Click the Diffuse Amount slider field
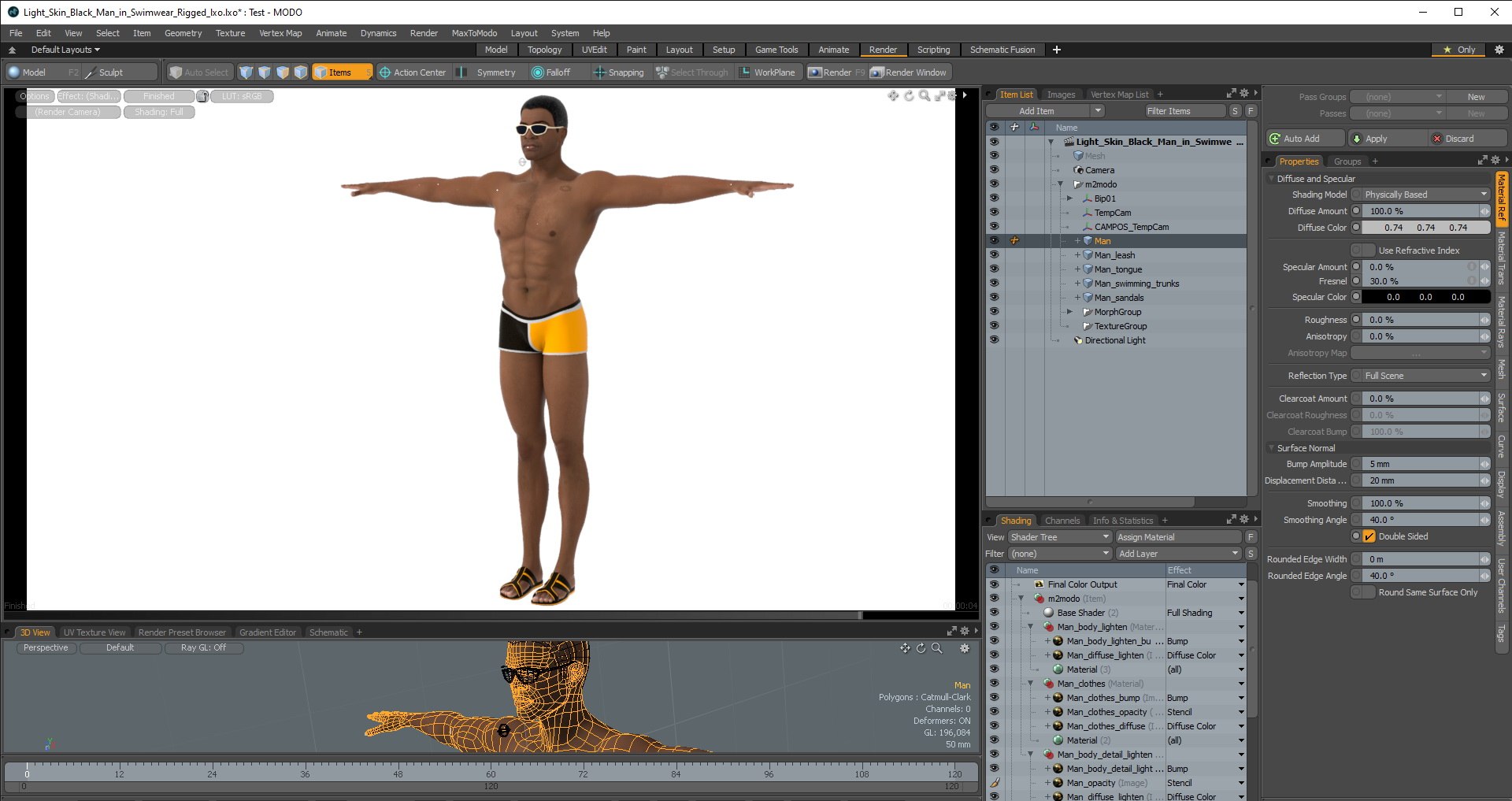The height and width of the screenshot is (801, 1512). pos(1422,211)
